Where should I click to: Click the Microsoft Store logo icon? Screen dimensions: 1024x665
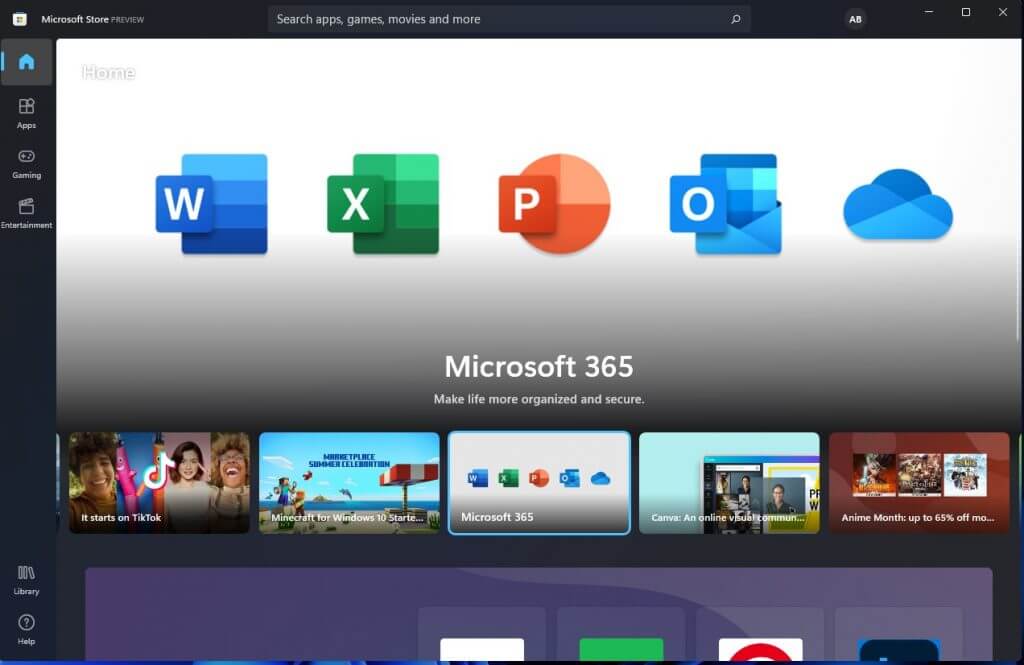[x=20, y=19]
